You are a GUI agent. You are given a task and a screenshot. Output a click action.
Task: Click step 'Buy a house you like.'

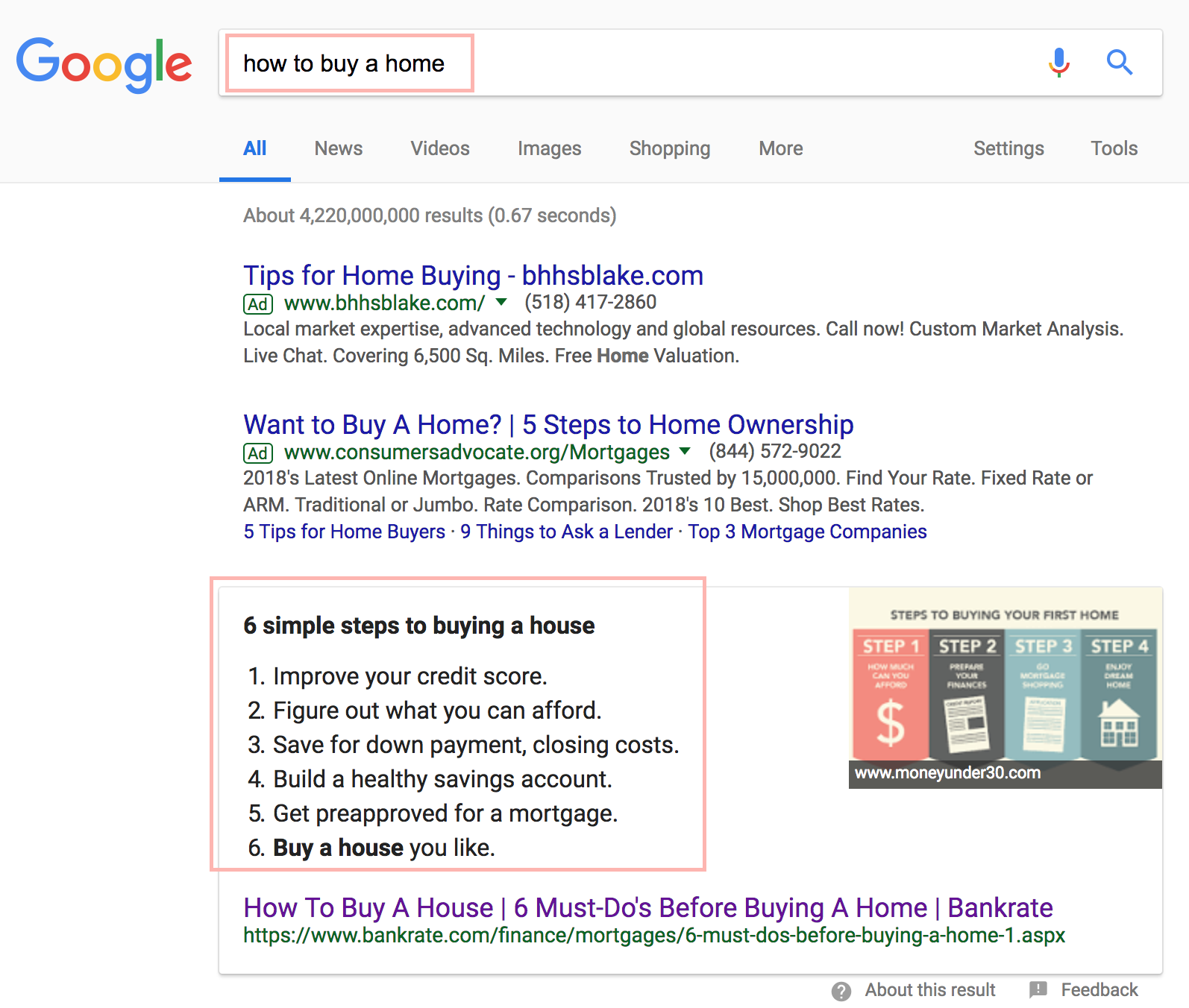(x=384, y=848)
